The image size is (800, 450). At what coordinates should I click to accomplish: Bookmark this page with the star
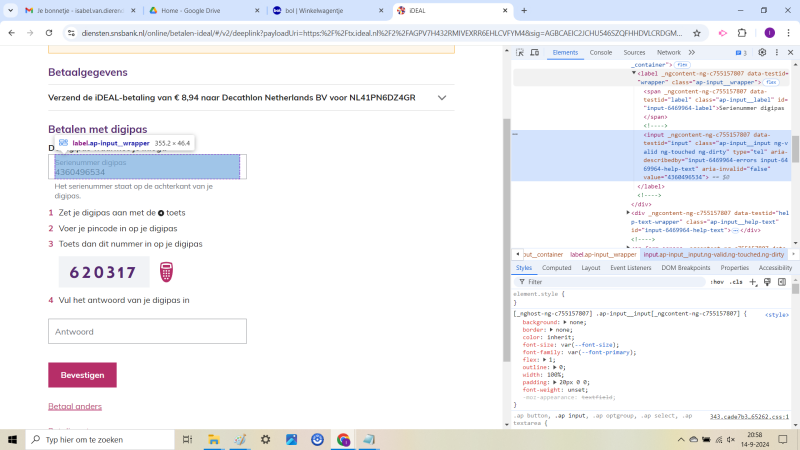click(696, 33)
